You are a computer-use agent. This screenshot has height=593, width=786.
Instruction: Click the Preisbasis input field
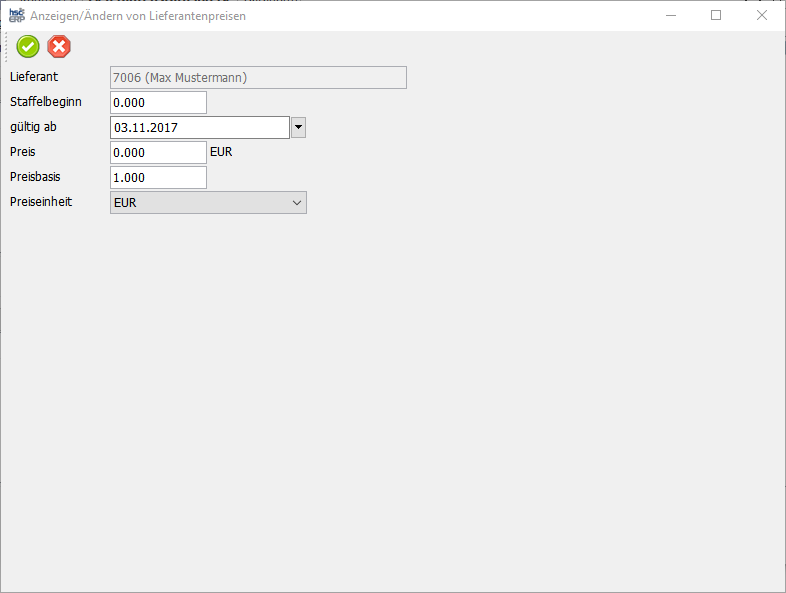[158, 178]
